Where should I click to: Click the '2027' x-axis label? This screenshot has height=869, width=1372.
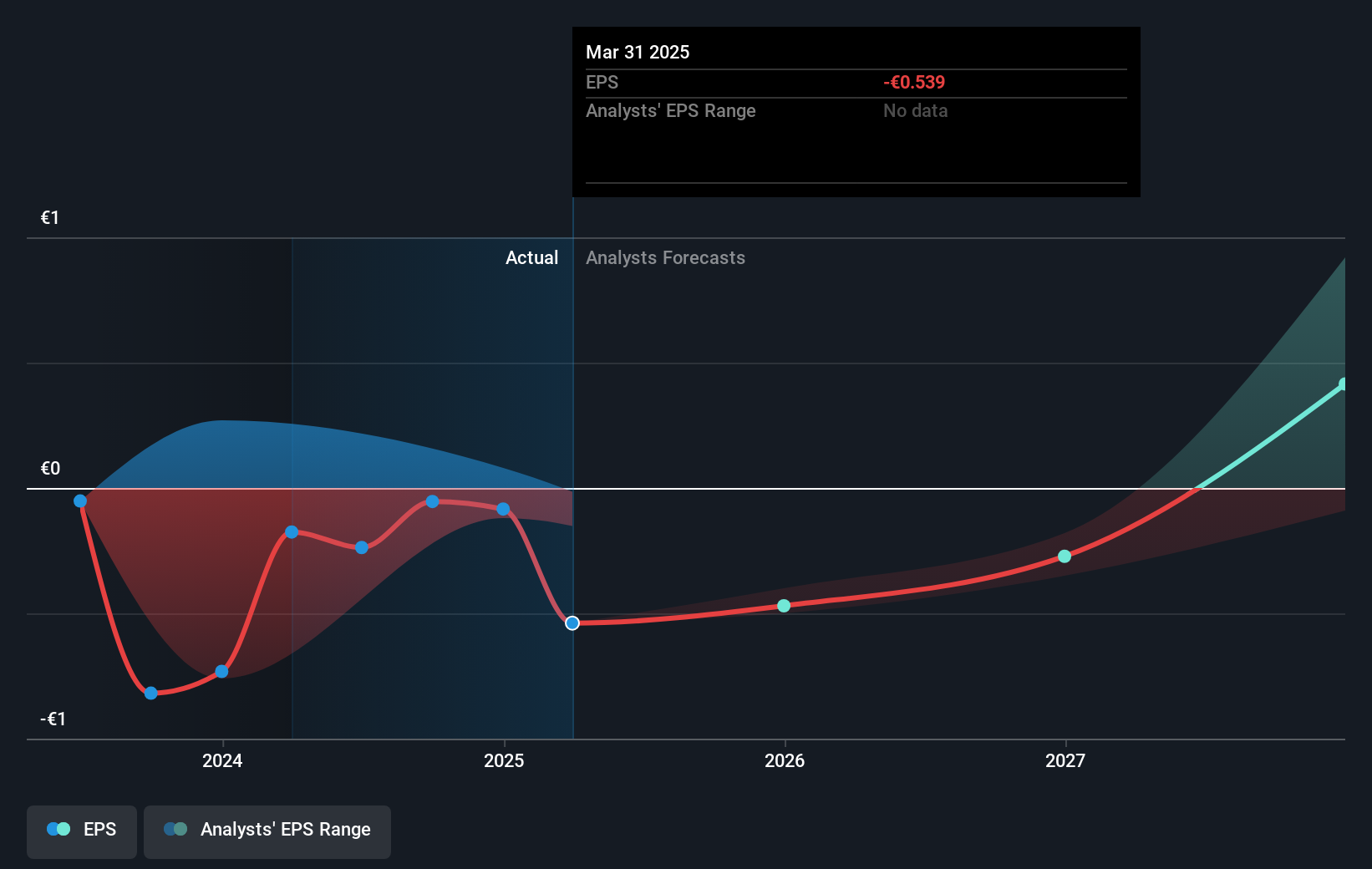click(x=1065, y=760)
